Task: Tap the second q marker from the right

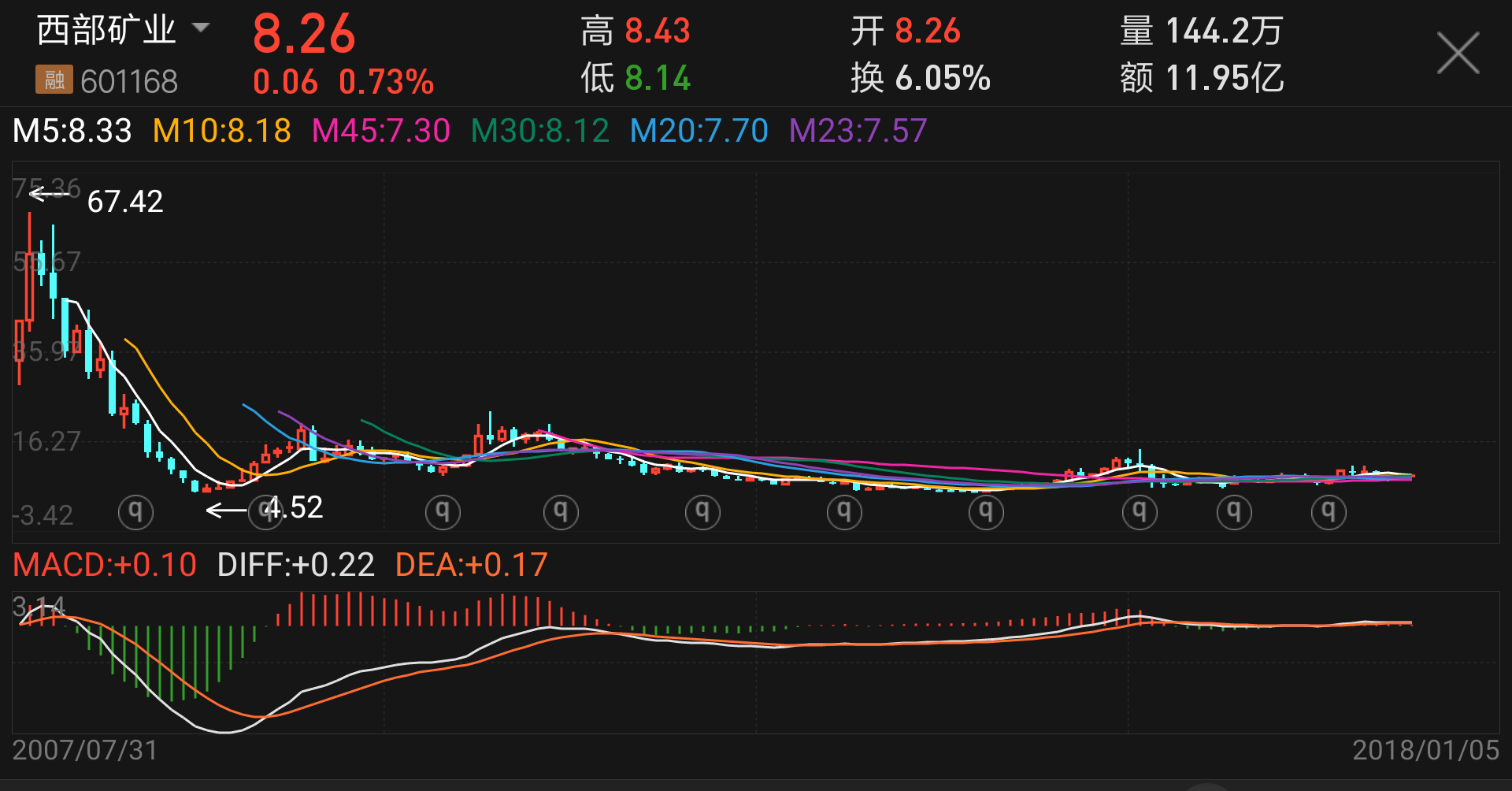Action: 1234,512
